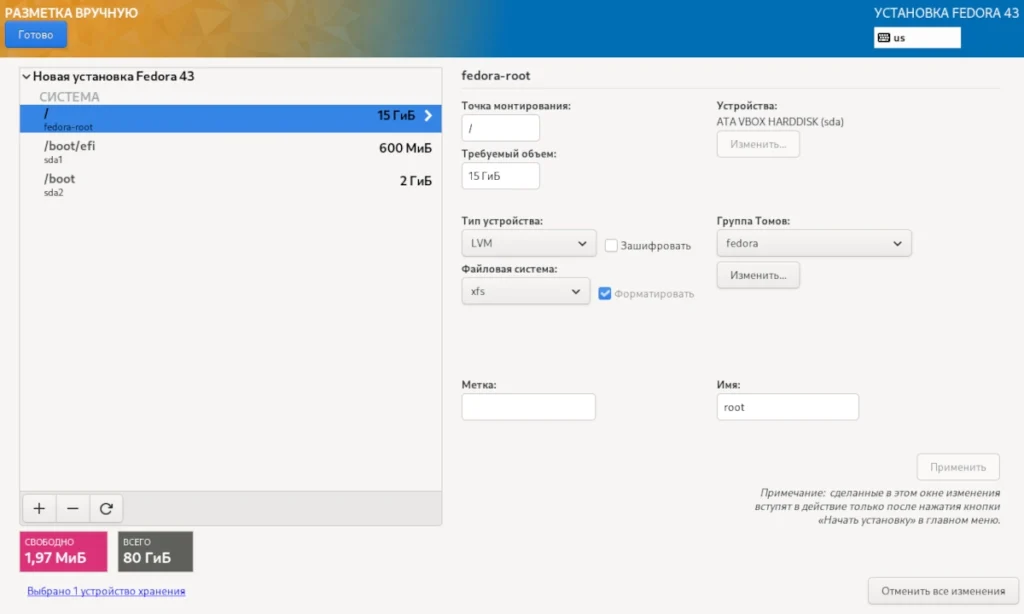Screen dimensions: 1024x614
Task: Click Изменить button under Группа Томов
Action: [758, 275]
